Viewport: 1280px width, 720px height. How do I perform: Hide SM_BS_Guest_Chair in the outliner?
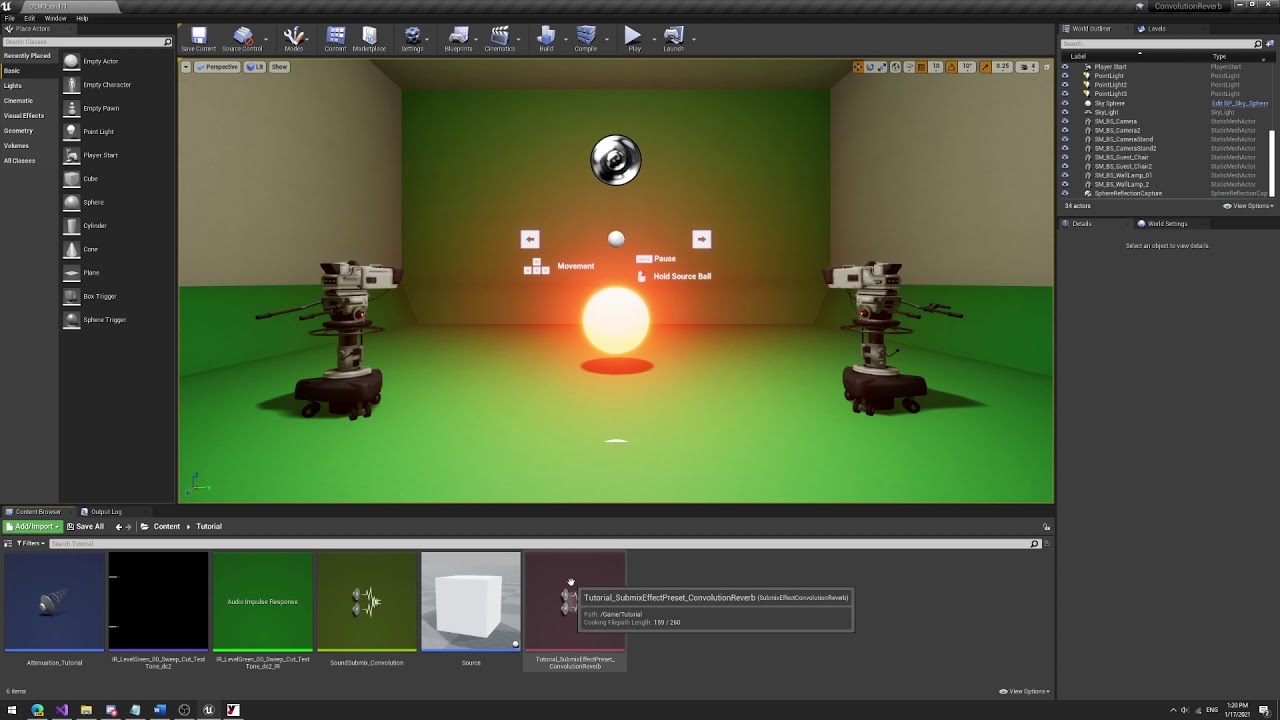tap(1065, 157)
